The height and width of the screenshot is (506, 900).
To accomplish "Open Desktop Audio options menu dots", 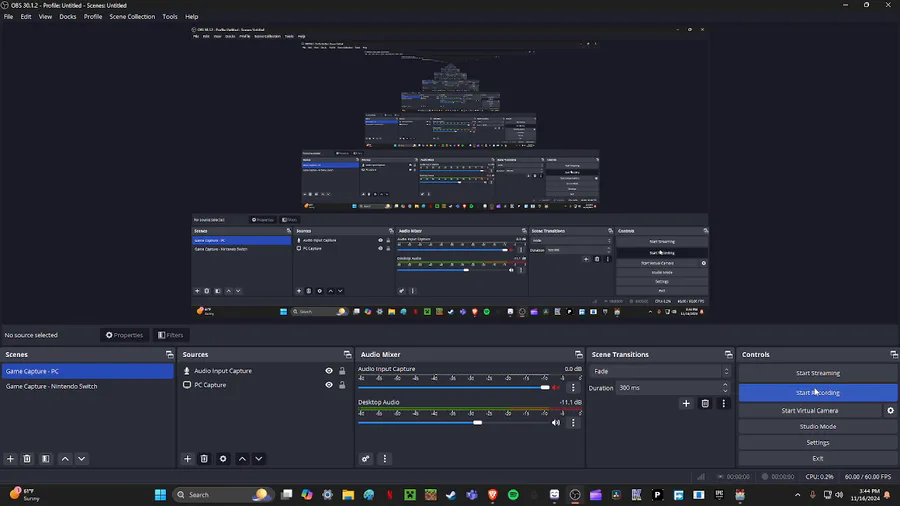I will pyautogui.click(x=573, y=423).
